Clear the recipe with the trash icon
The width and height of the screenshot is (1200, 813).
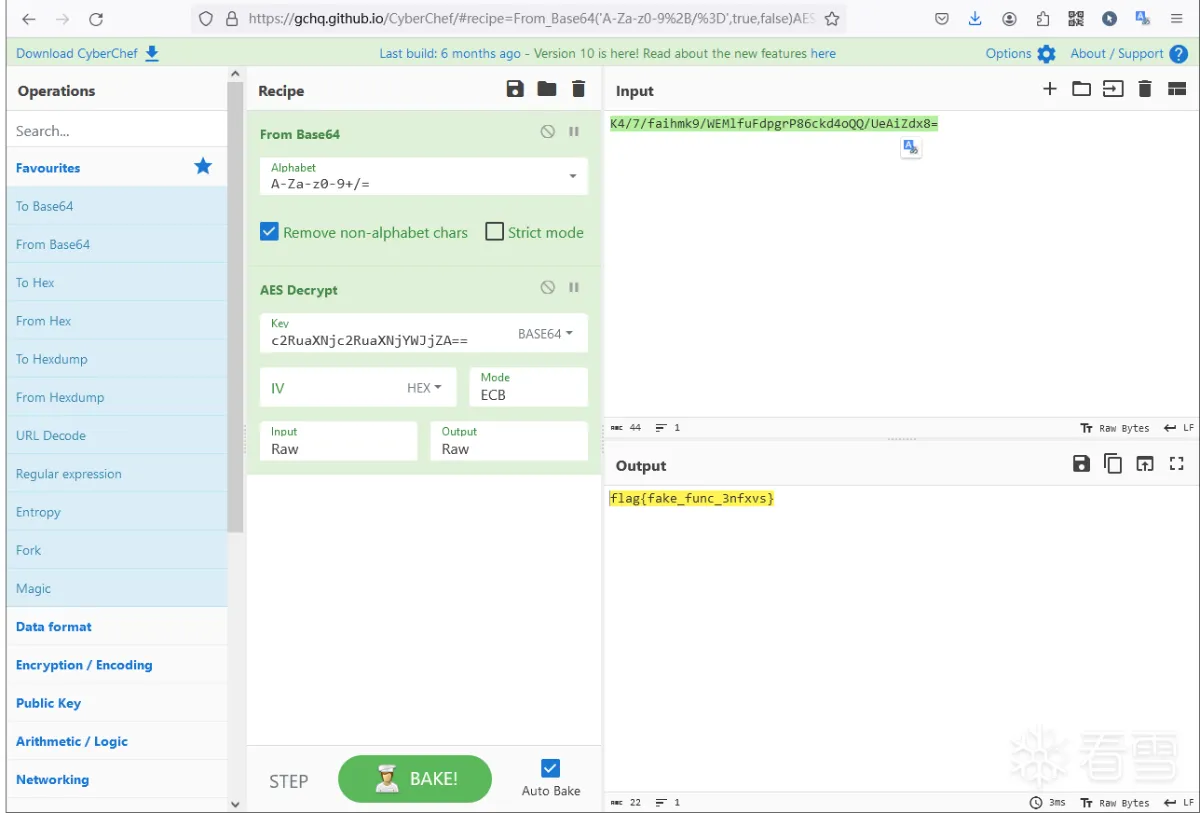coord(578,89)
